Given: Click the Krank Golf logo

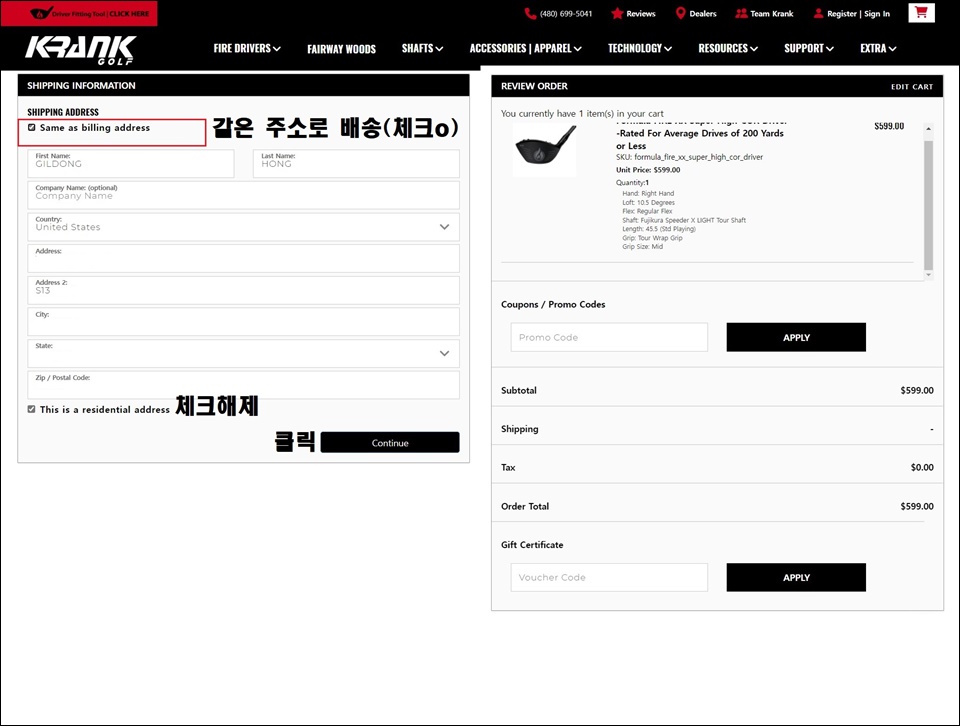Looking at the screenshot, I should [x=80, y=50].
